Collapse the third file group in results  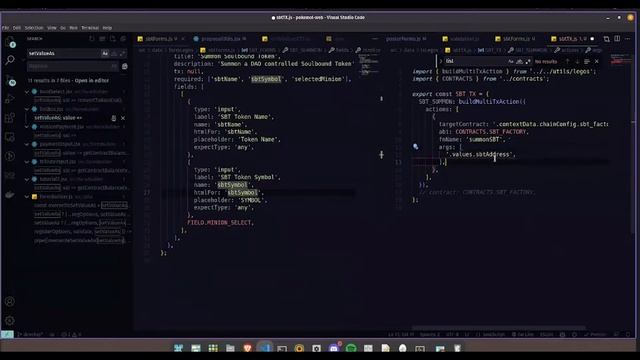tap(27, 127)
